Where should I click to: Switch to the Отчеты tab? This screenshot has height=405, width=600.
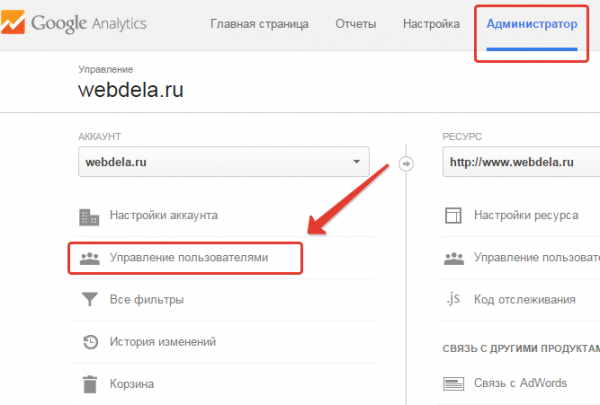pyautogui.click(x=355, y=24)
